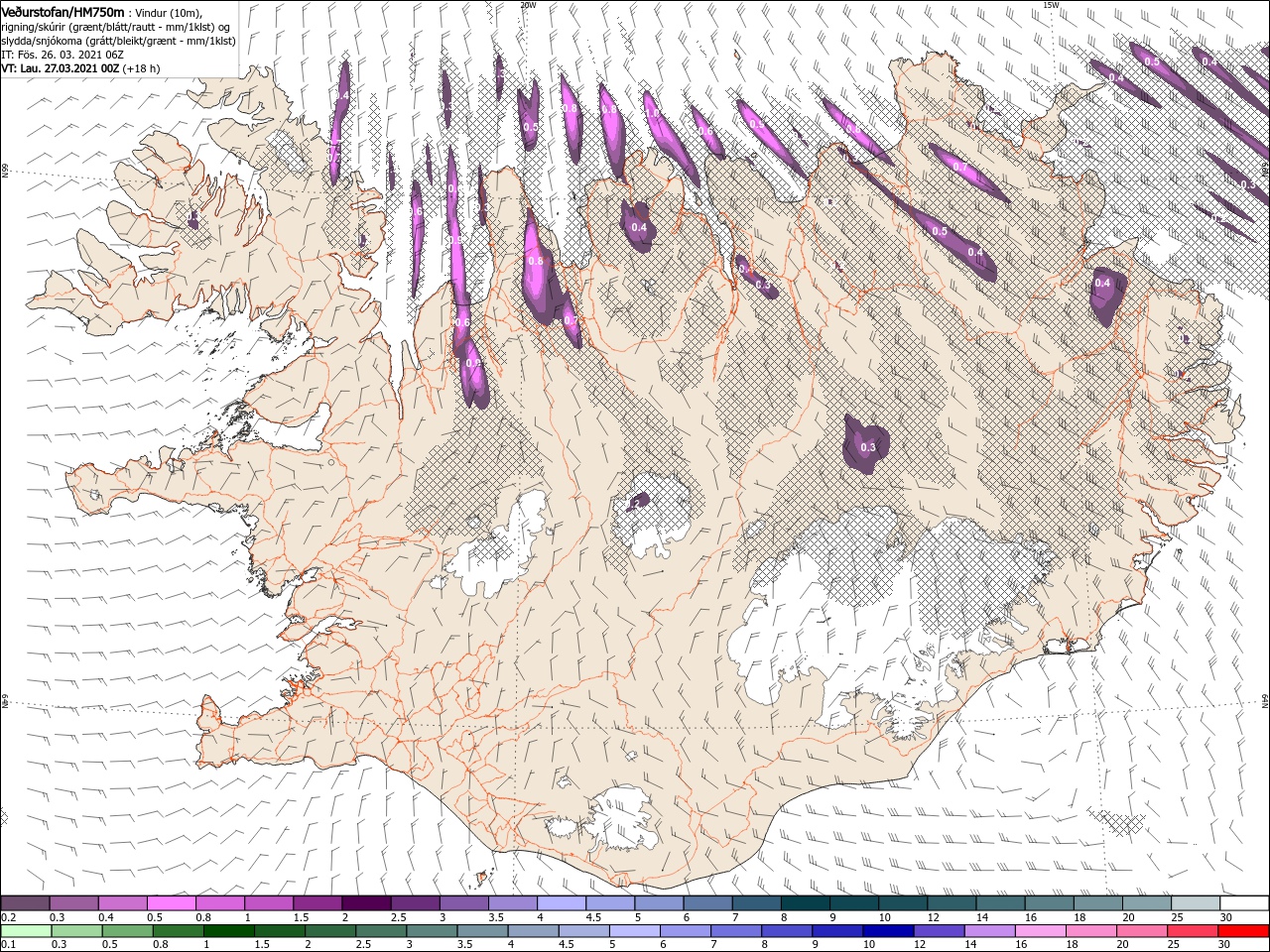The image size is (1270, 952).
Task: Click the light periwinkle 4 swatch in upper legend
Action: [x=562, y=903]
